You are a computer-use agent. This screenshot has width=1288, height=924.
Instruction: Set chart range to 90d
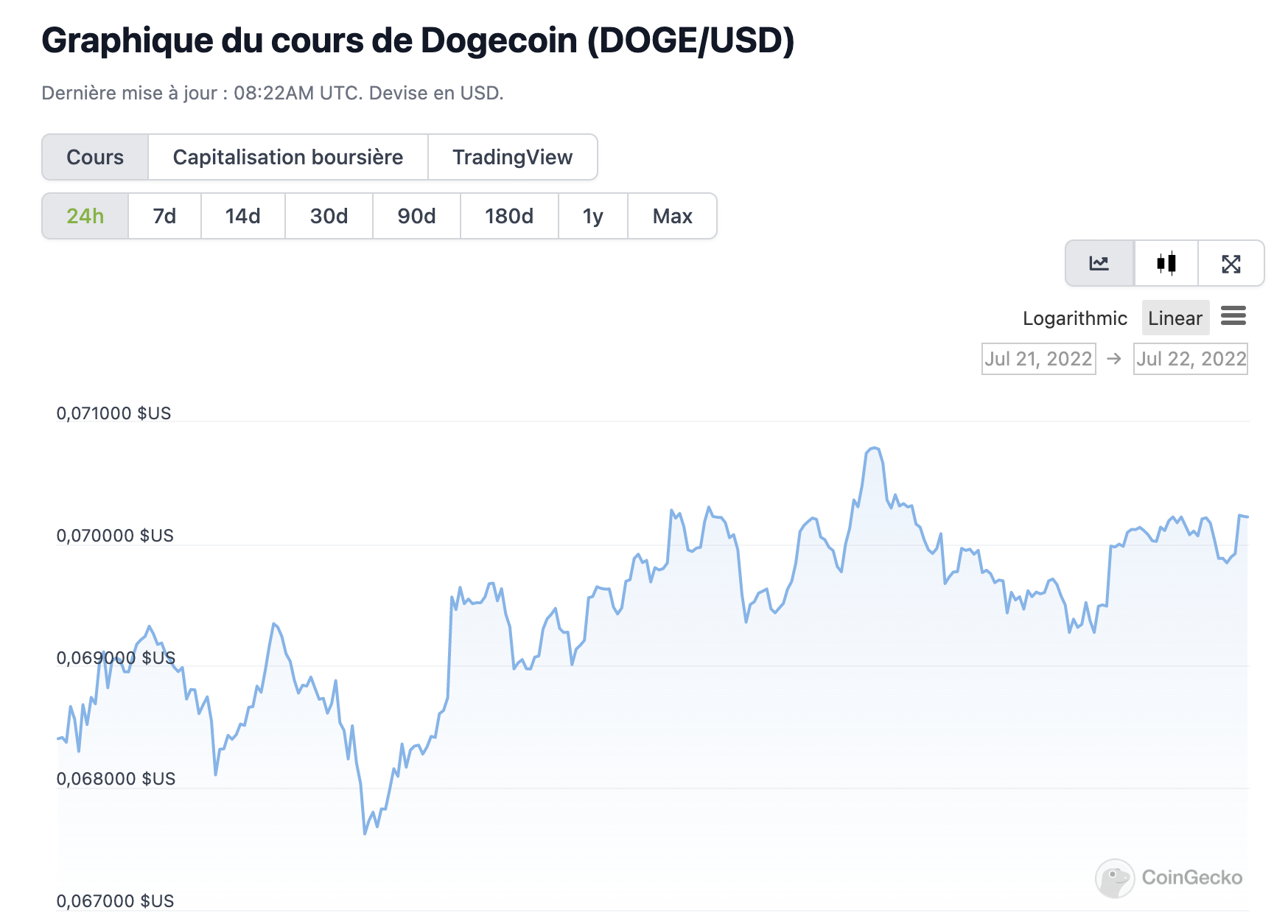(x=416, y=216)
